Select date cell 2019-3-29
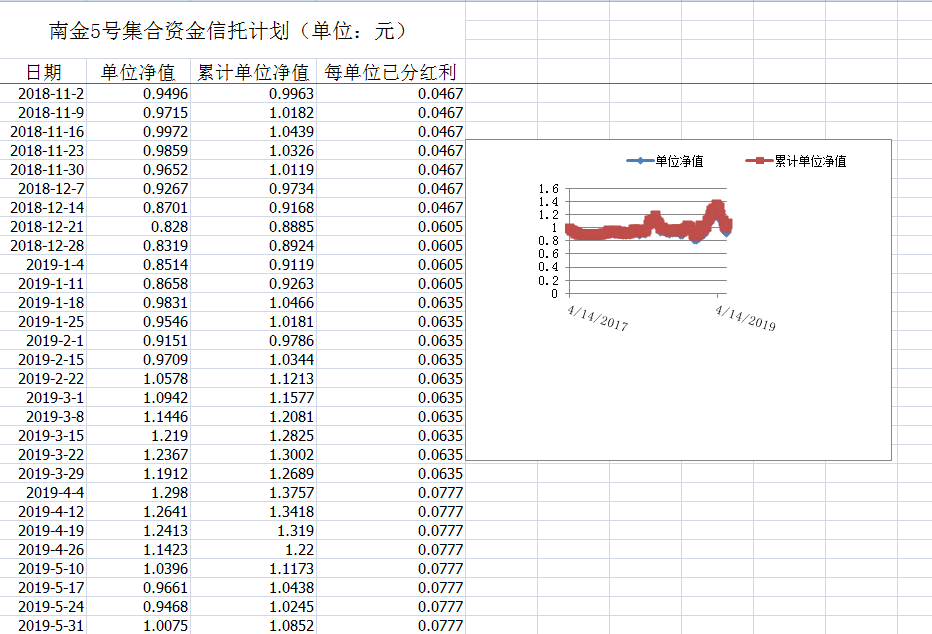The height and width of the screenshot is (634, 932). point(43,474)
